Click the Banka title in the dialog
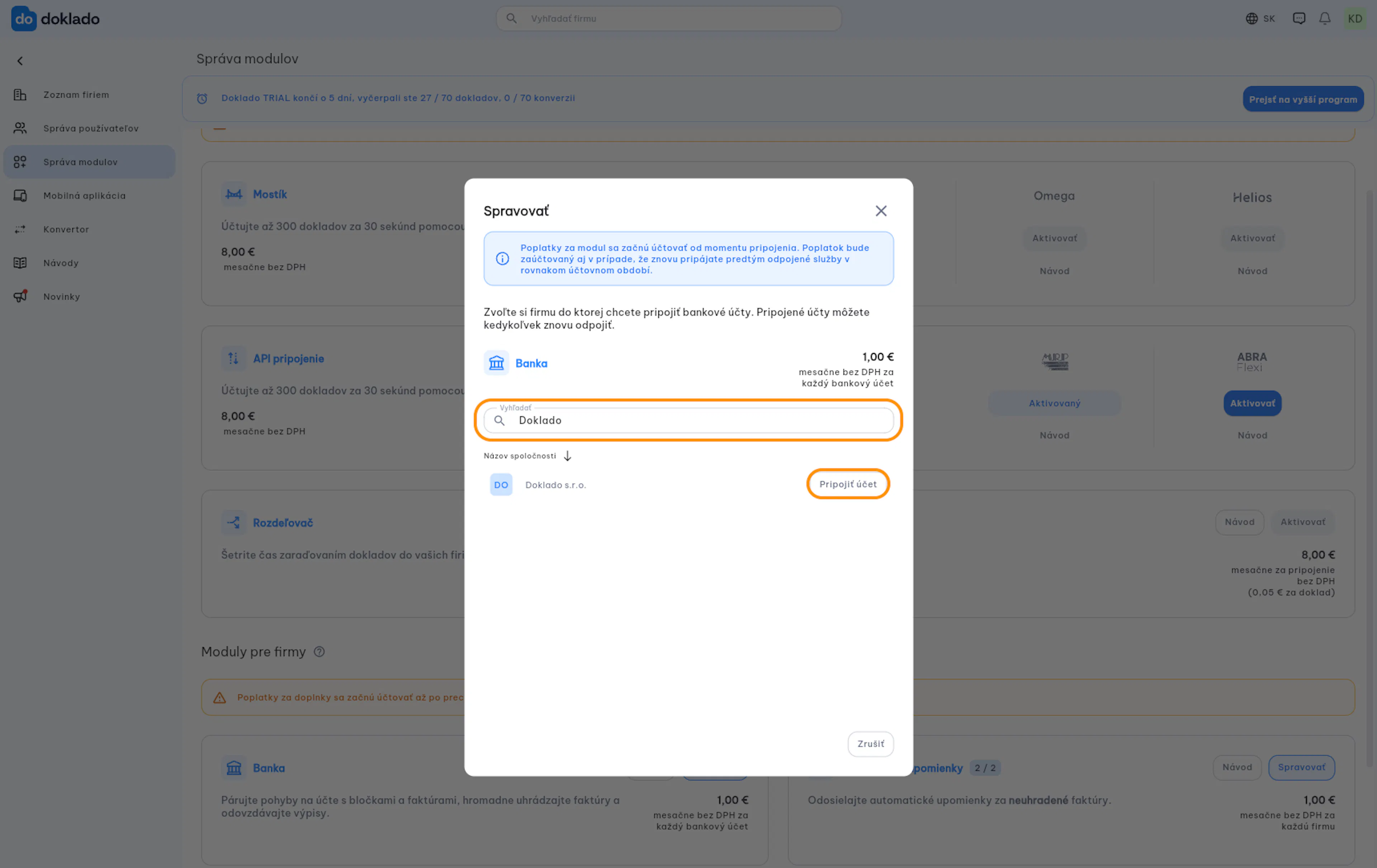The width and height of the screenshot is (1377, 868). tap(531, 364)
